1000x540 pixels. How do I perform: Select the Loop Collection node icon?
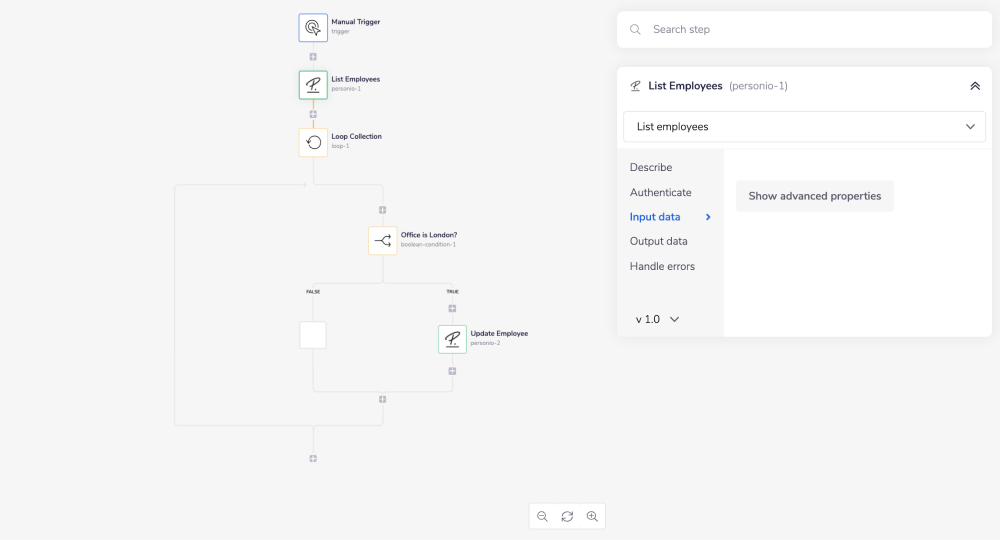click(313, 142)
